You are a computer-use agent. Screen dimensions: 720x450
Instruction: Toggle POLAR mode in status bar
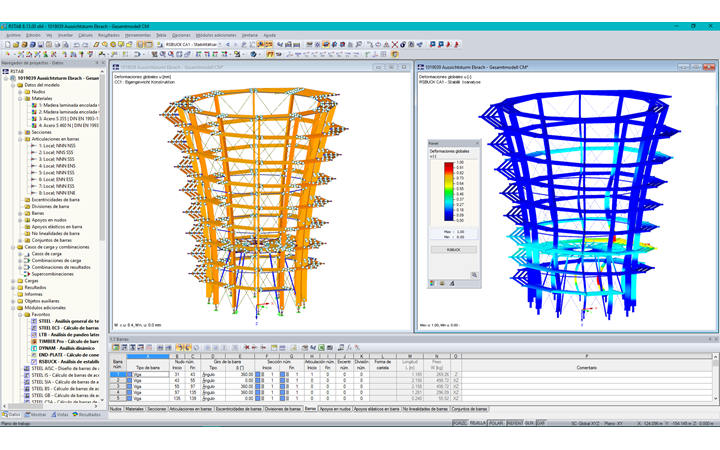(x=496, y=423)
